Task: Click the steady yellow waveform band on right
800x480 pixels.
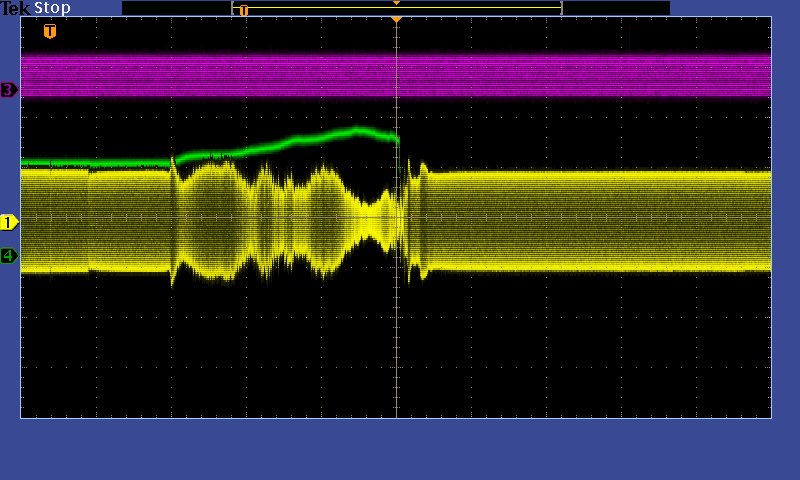Action: [600, 220]
